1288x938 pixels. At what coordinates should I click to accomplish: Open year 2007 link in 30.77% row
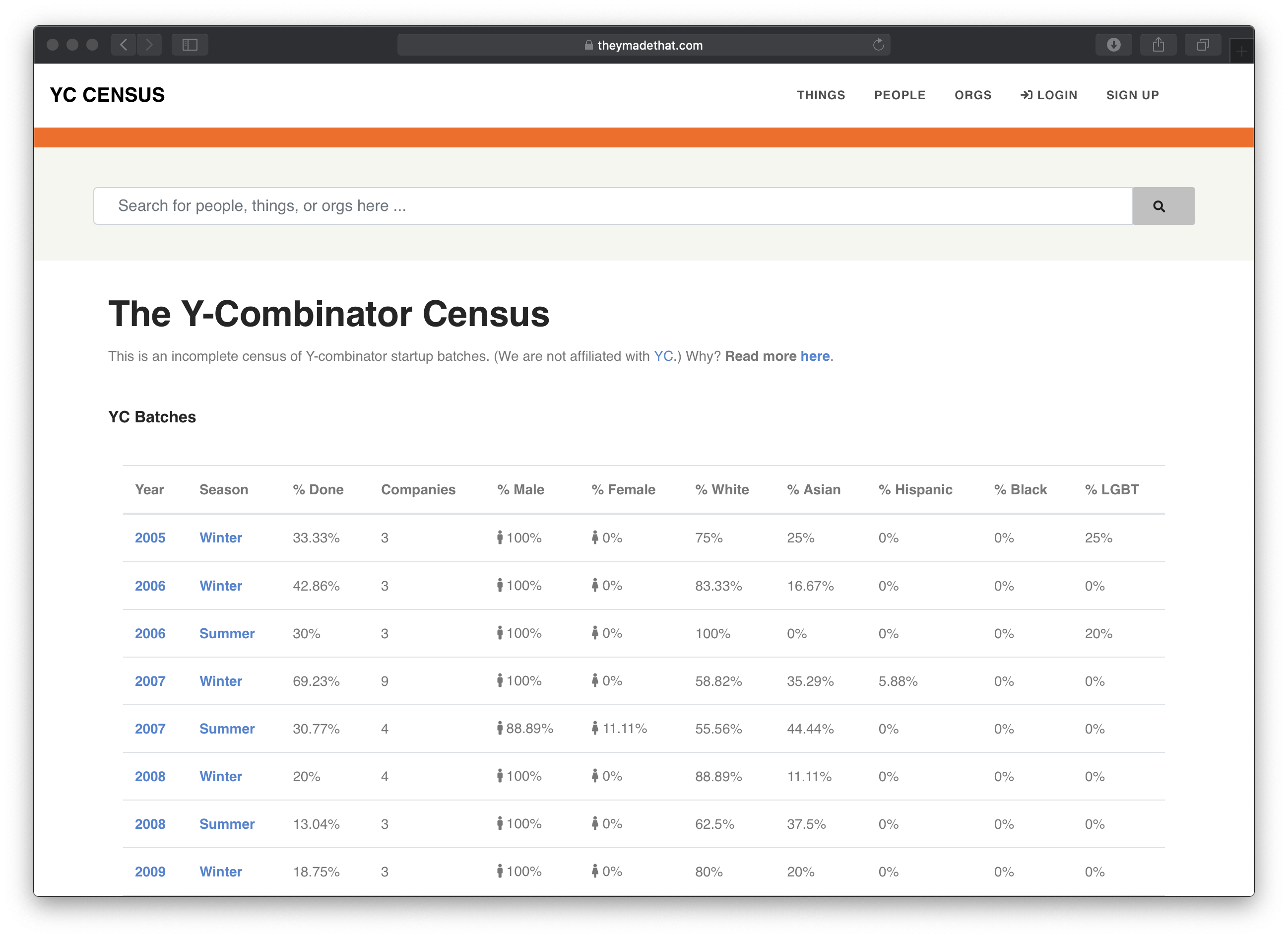click(150, 729)
